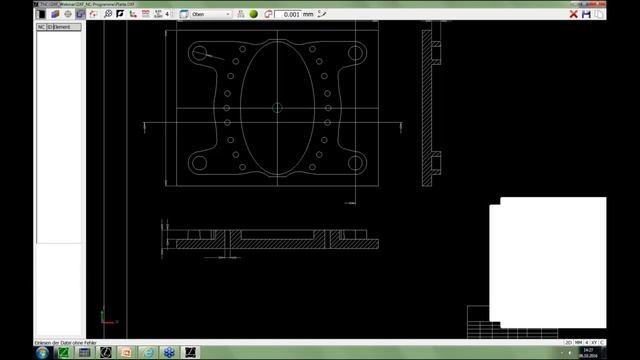Click the green sphere status icon

tap(253, 14)
